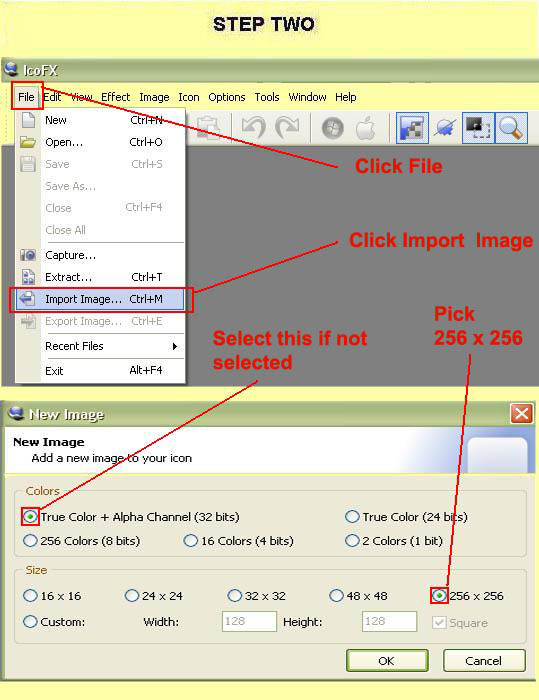Select 16 Colors (4 bits) option
The width and height of the screenshot is (539, 700).
tap(191, 541)
